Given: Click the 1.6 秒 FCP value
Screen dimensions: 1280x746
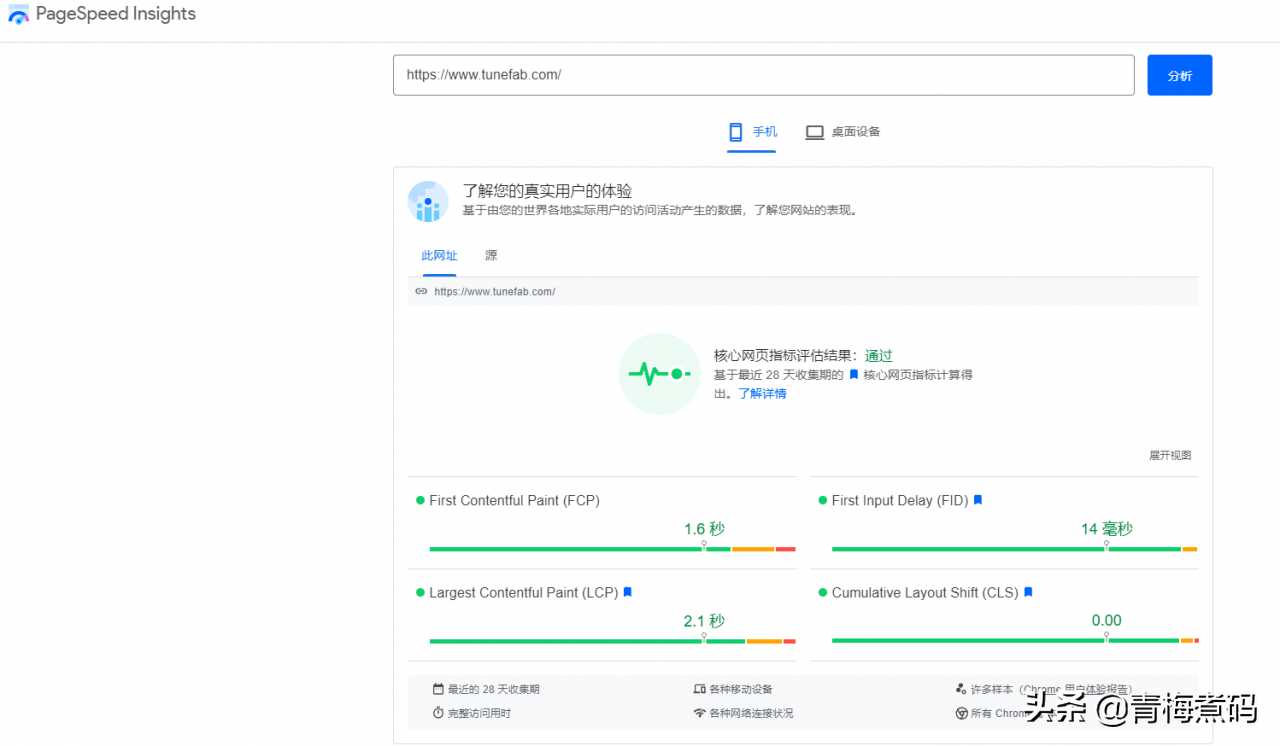Looking at the screenshot, I should [704, 529].
